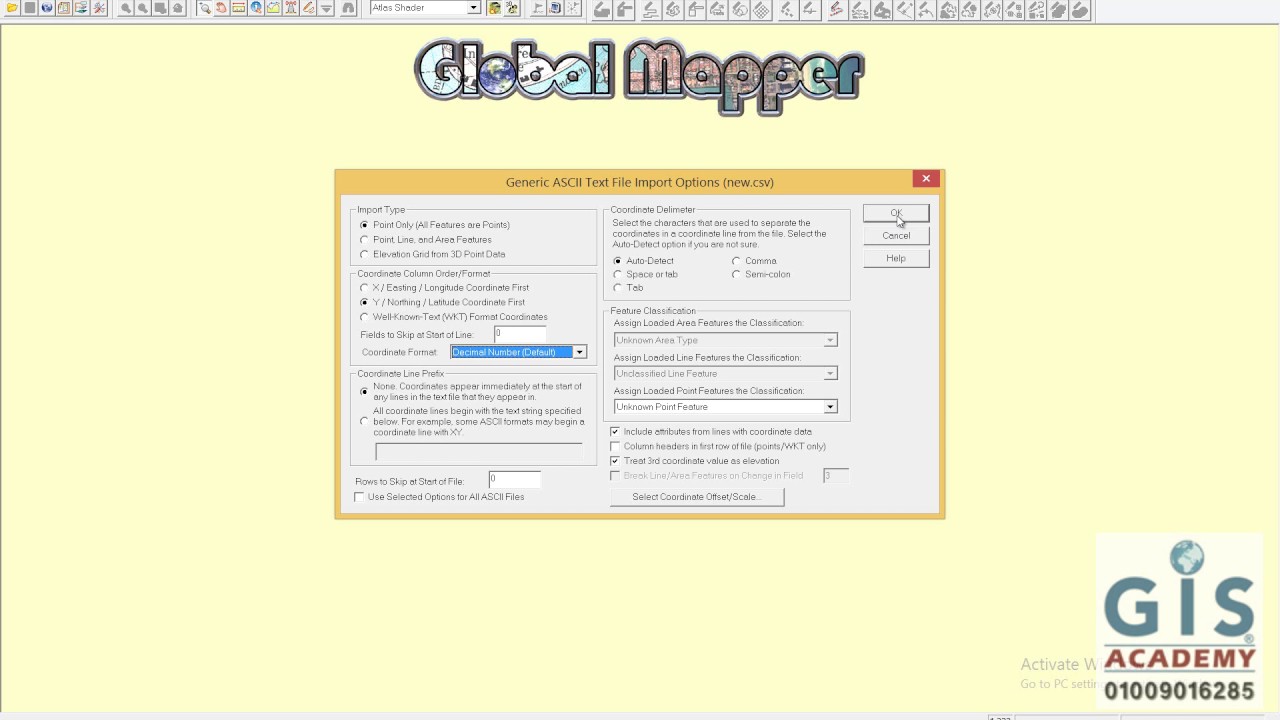Open the Coordinate Format dropdown
Screen dimensions: 1280x720
579,352
